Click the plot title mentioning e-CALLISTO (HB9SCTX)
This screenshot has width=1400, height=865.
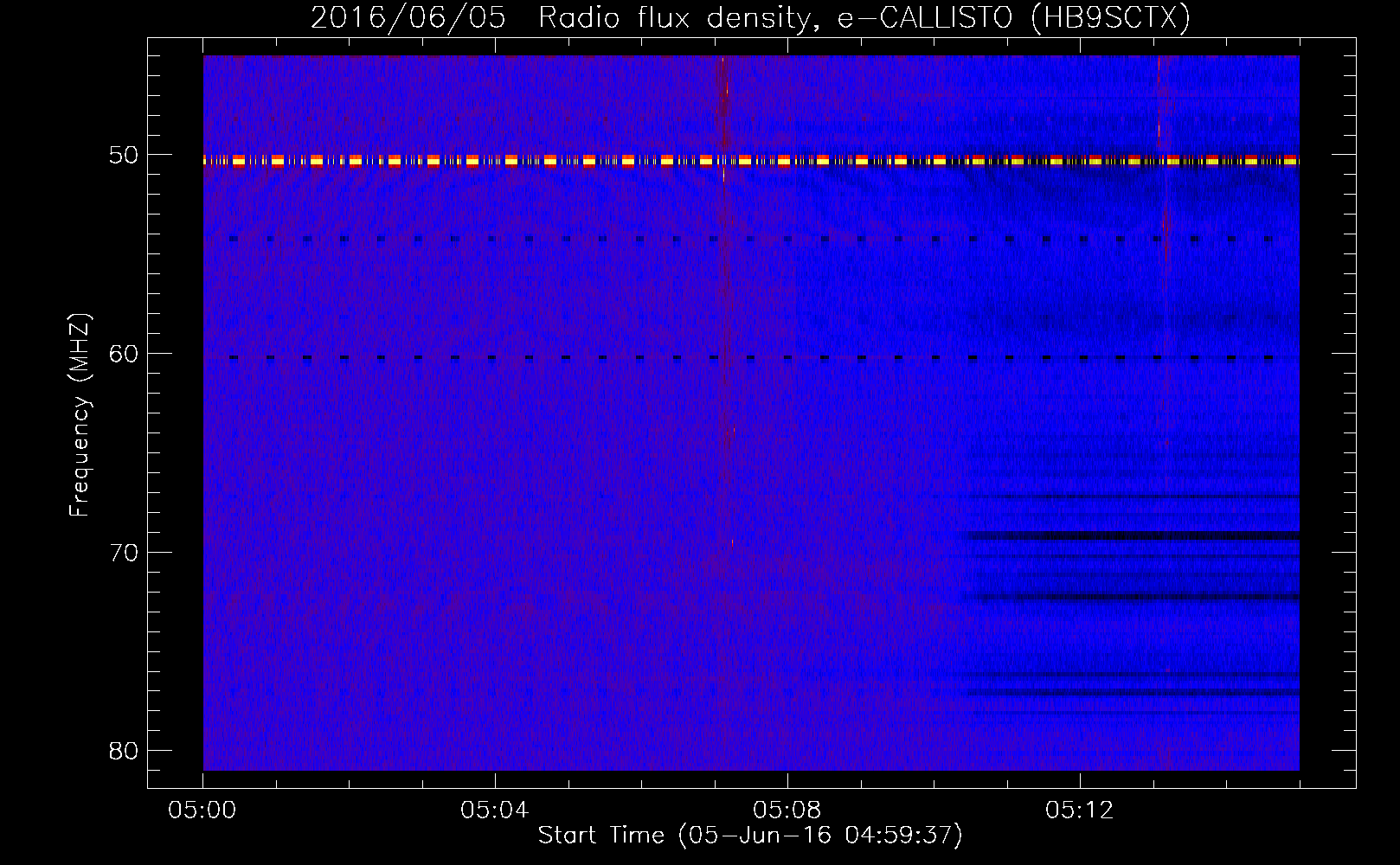[750, 17]
